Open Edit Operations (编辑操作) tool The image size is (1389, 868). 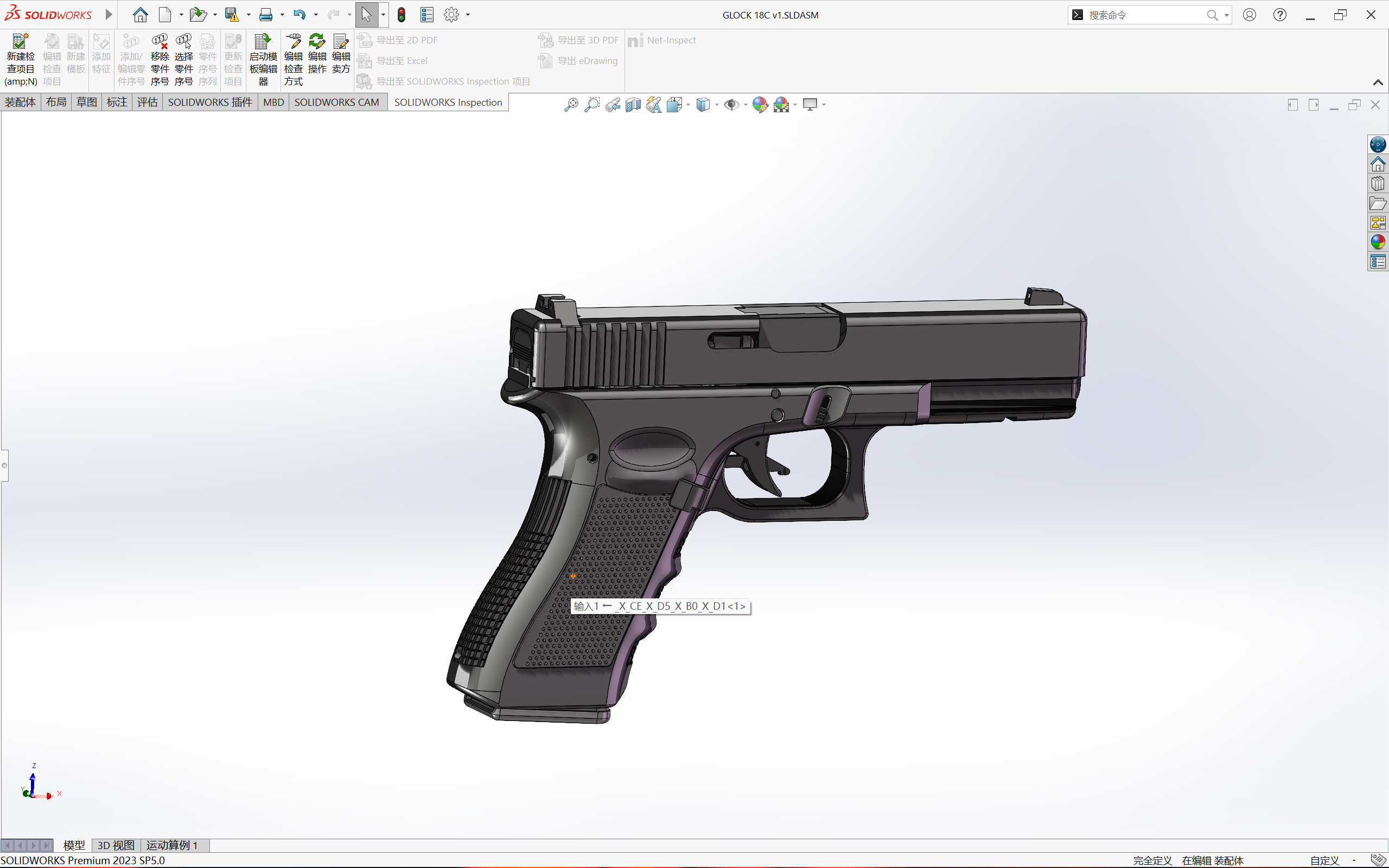[317, 54]
